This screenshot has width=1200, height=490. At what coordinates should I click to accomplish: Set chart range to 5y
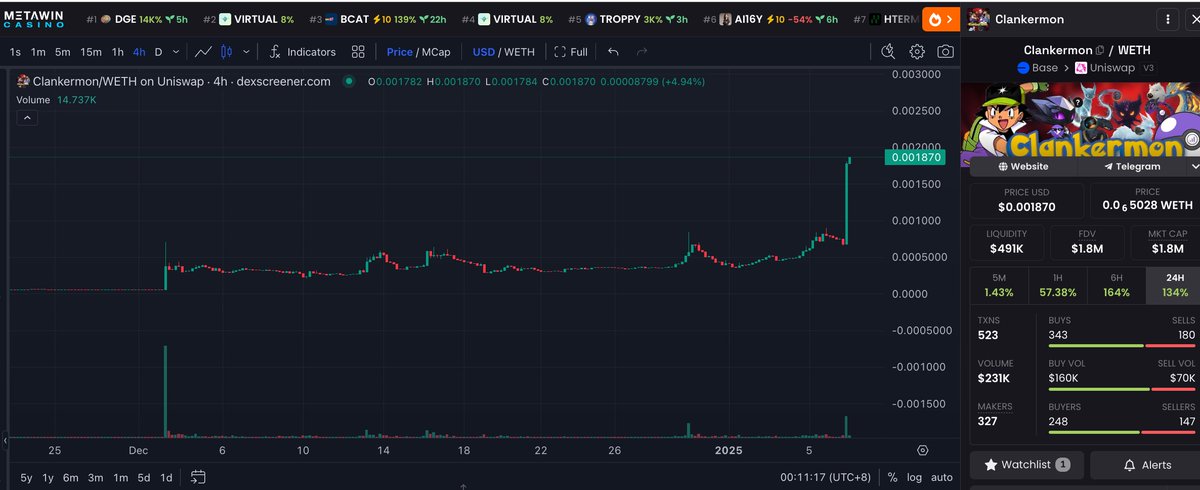tap(26, 477)
